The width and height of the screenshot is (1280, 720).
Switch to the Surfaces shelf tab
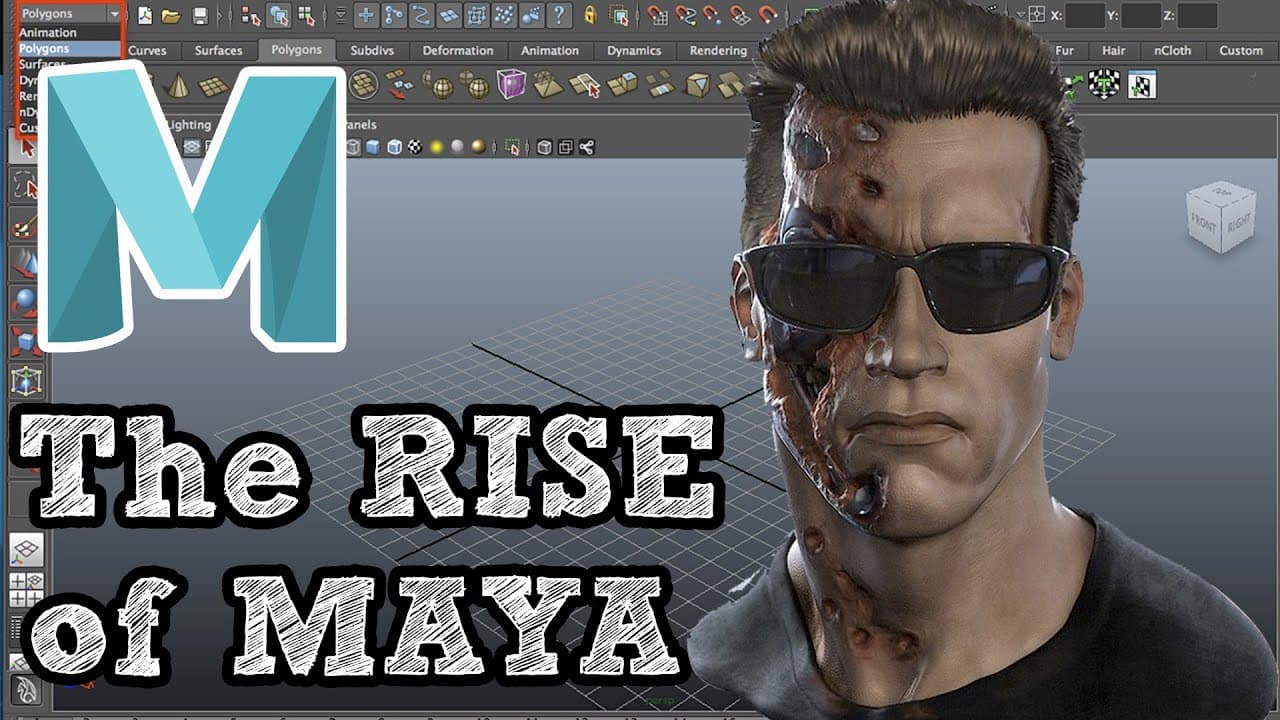(218, 50)
